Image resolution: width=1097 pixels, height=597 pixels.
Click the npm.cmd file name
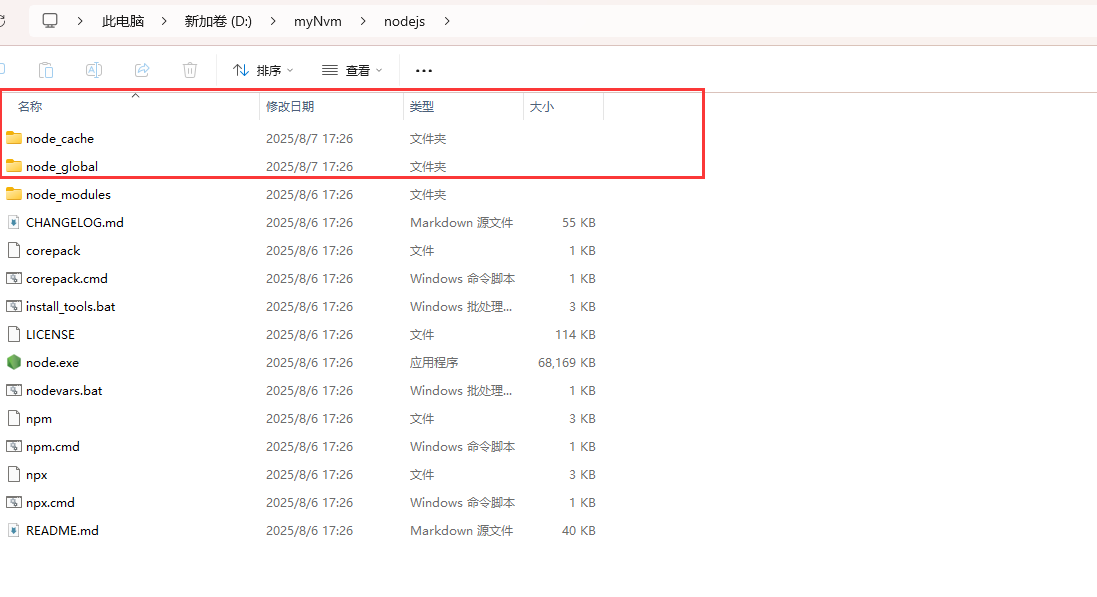point(53,447)
